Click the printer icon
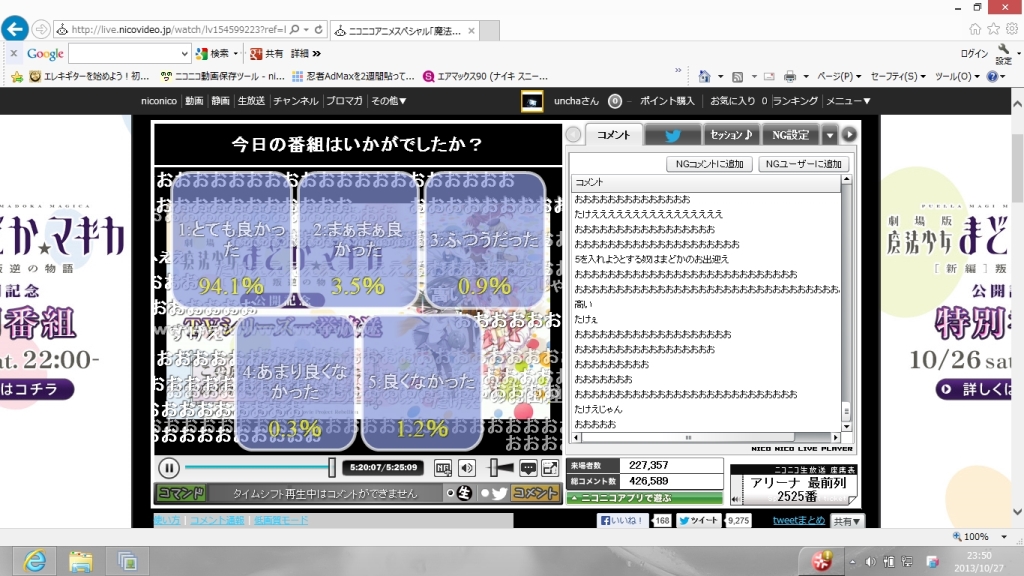Image resolution: width=1024 pixels, height=576 pixels. click(790, 76)
